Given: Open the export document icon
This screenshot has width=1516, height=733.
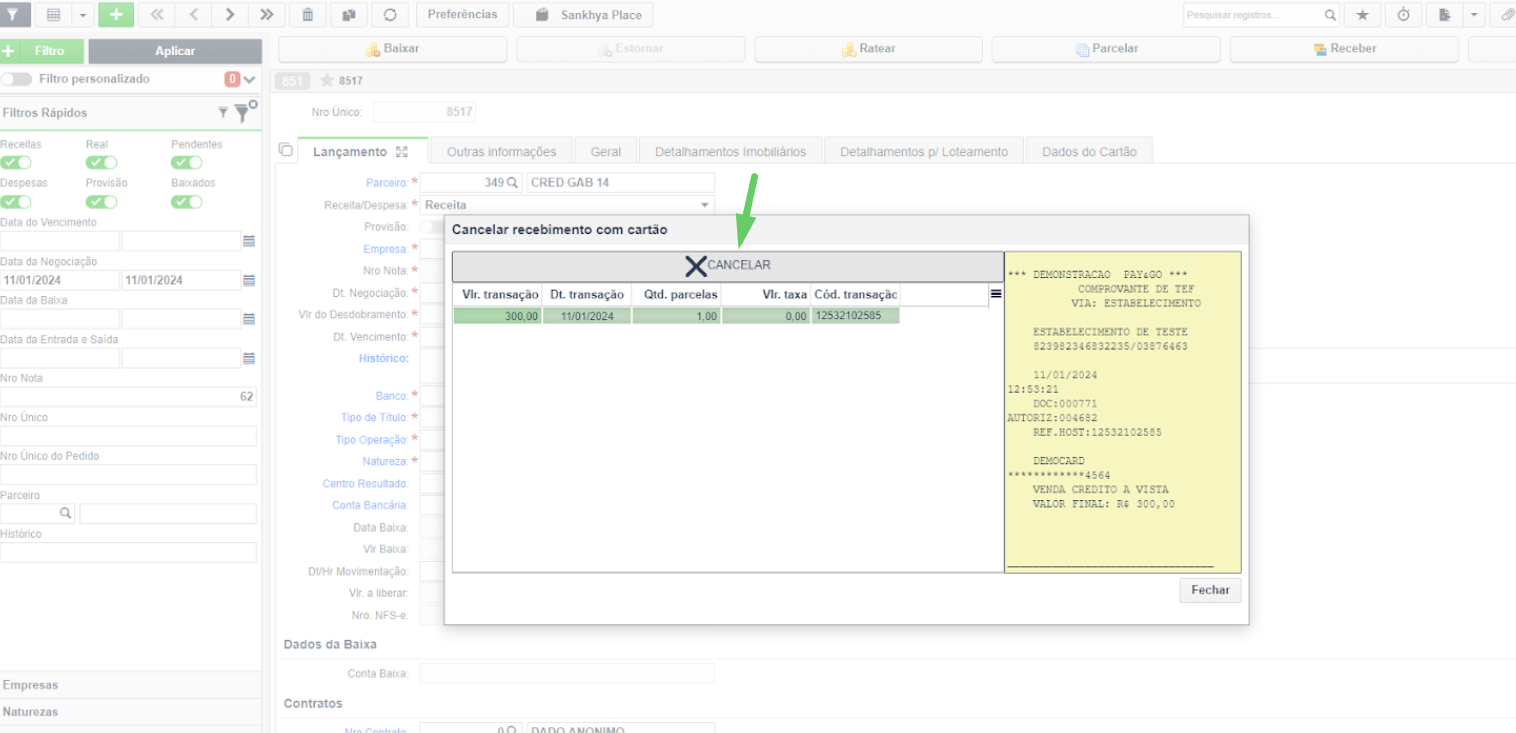Looking at the screenshot, I should [x=1445, y=15].
